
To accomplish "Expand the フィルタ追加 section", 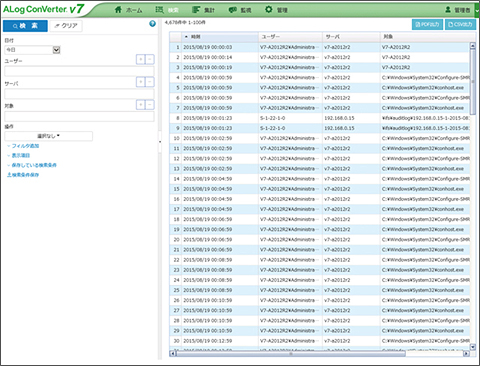I will (x=23, y=146).
